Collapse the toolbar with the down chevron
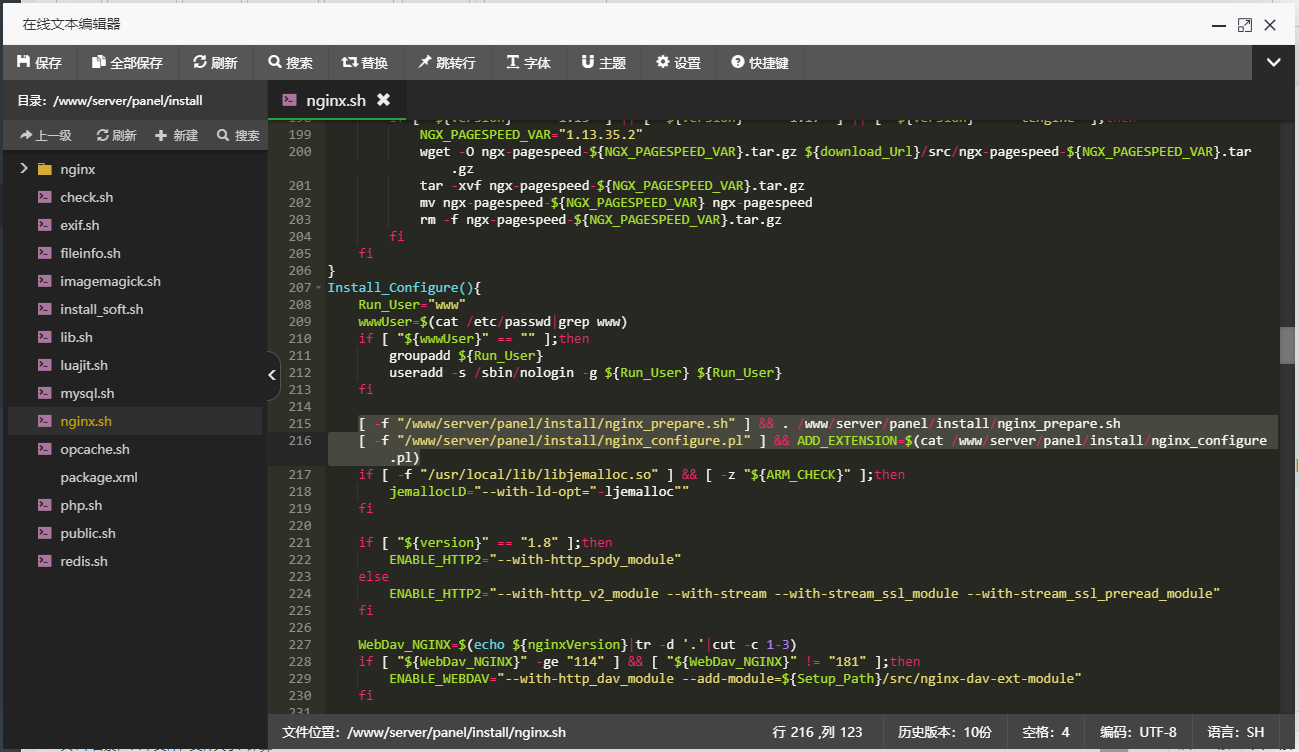Screen dimensions: 1299x752 1274,62
